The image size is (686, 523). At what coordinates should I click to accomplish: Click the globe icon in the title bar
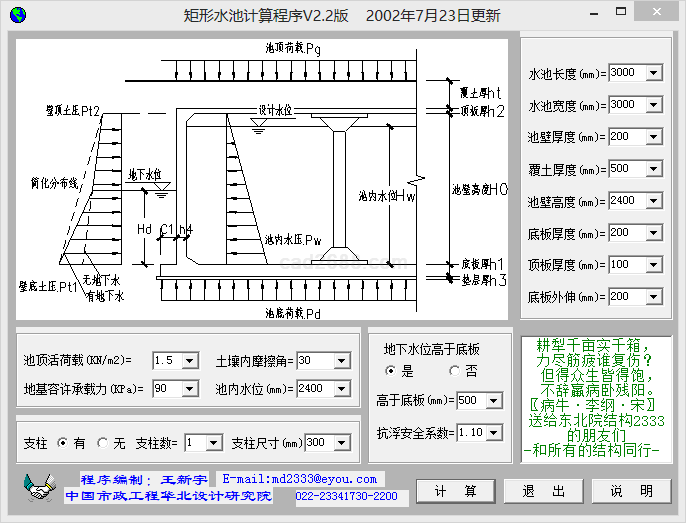16,14
